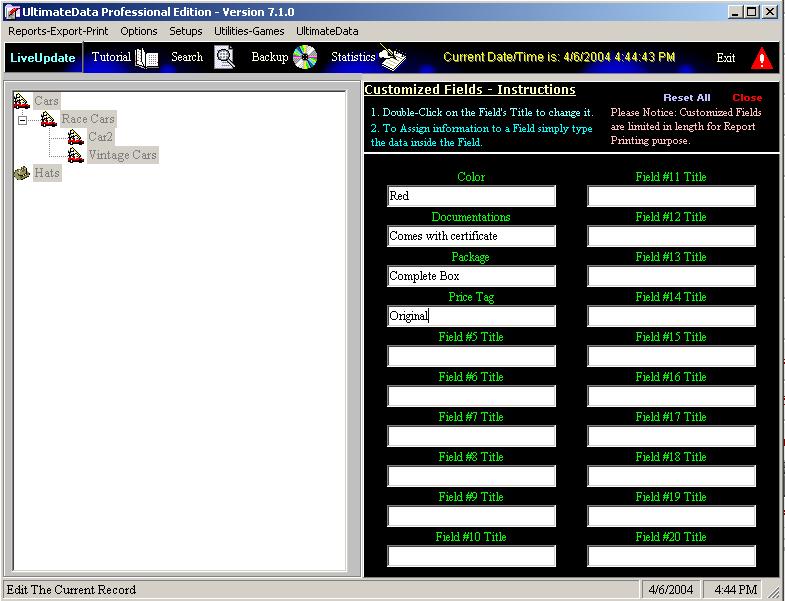
Task: Open the Tutorial book icon
Action: tap(146, 58)
